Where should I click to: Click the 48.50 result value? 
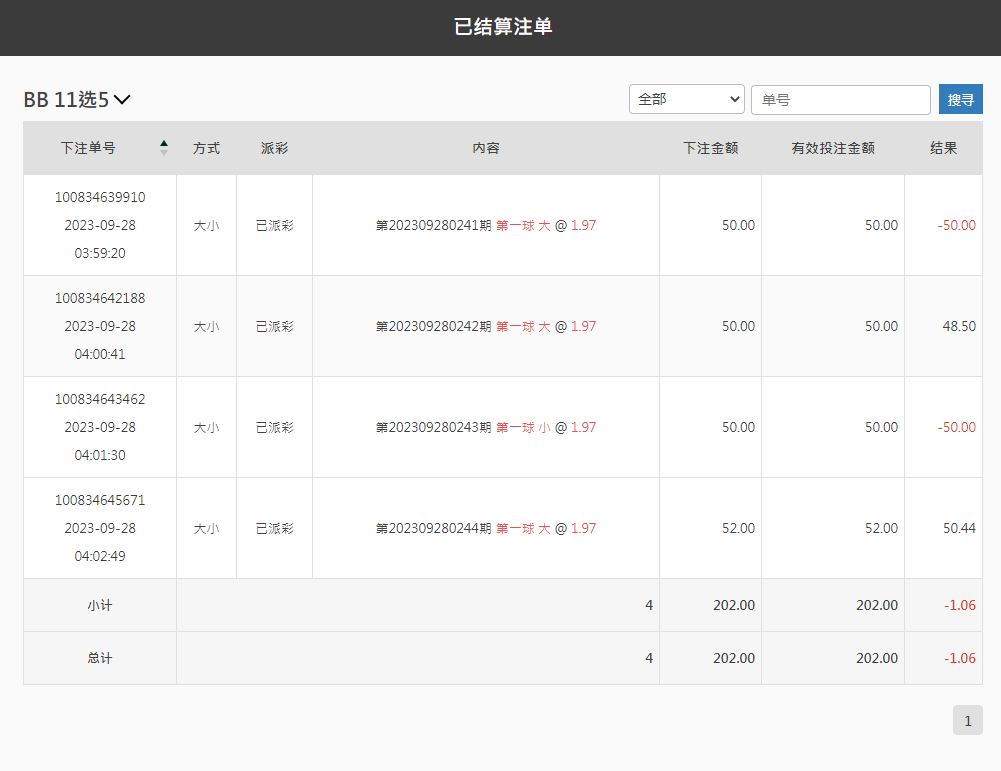(x=958, y=327)
